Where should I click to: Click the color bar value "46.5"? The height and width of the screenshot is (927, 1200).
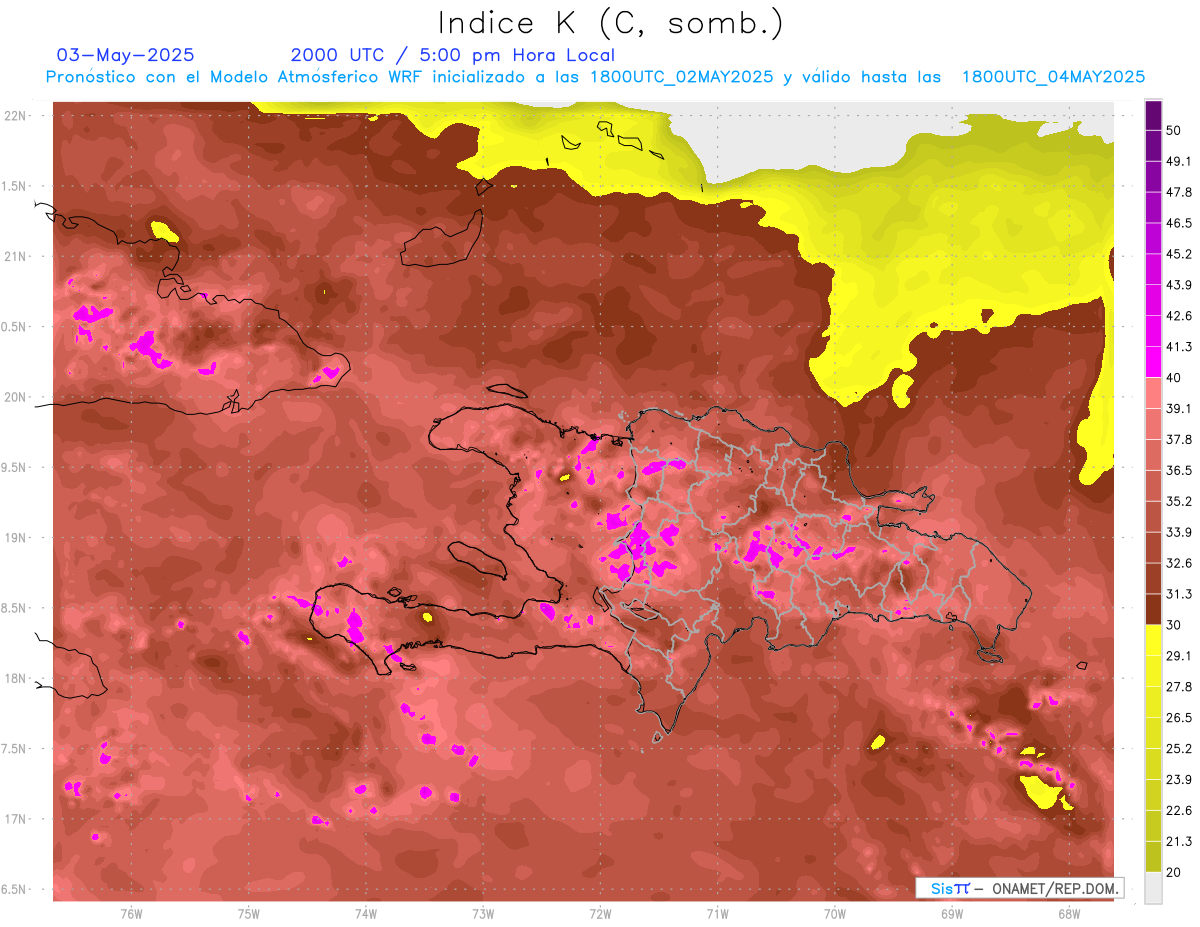coord(1181,223)
